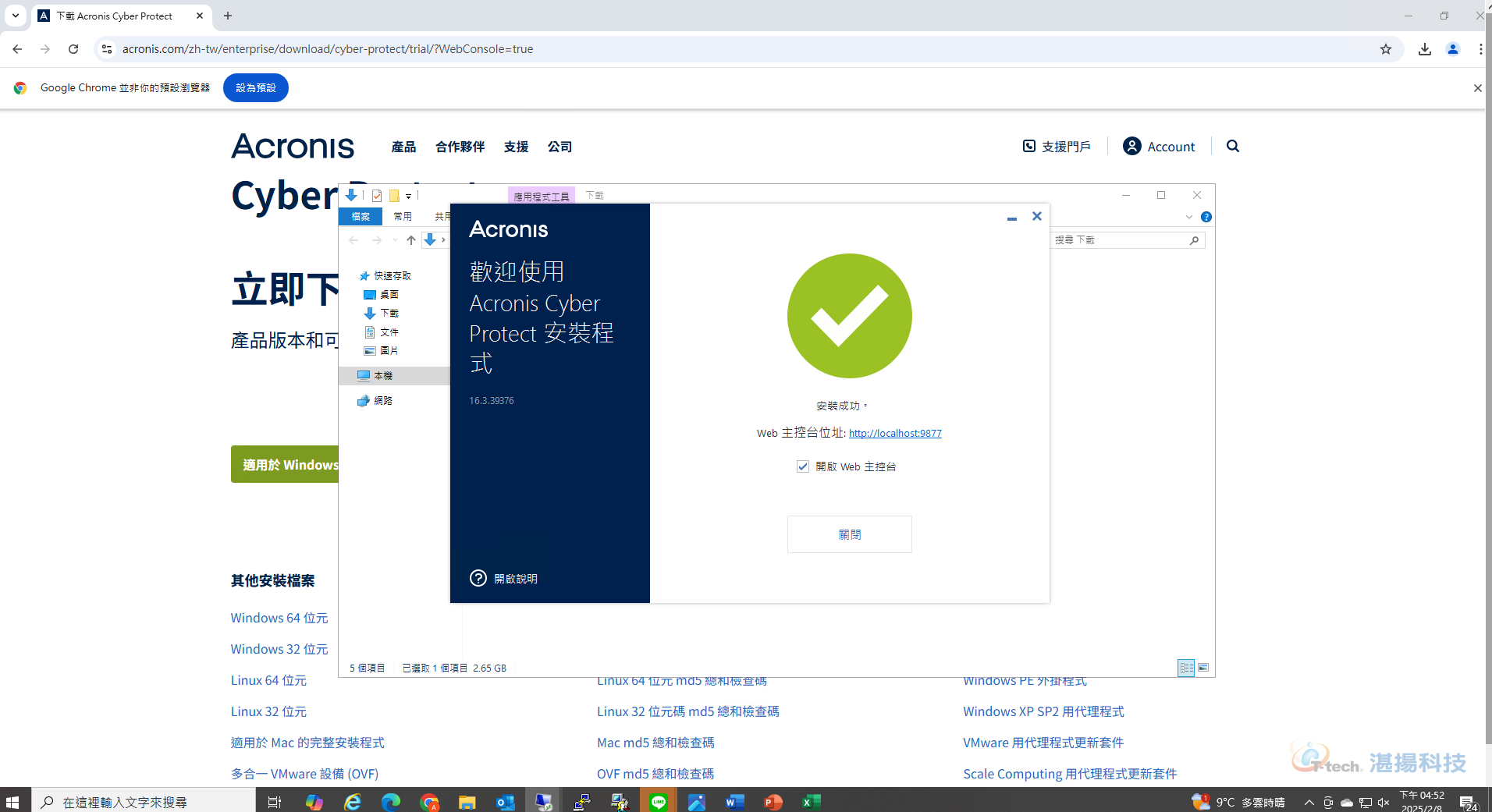The height and width of the screenshot is (812, 1492).
Task: Select 桌面 in the navigation pane
Action: (389, 294)
